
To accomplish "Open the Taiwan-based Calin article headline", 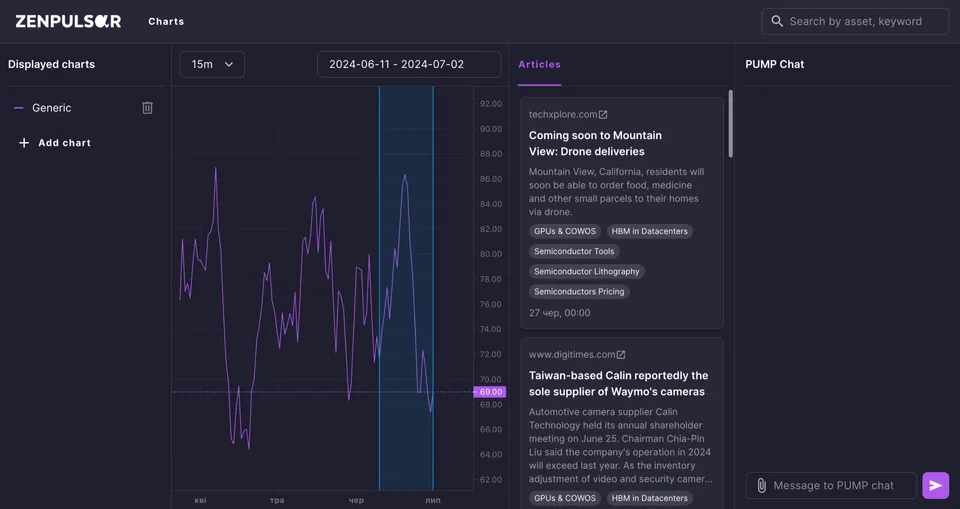I will coord(618,383).
